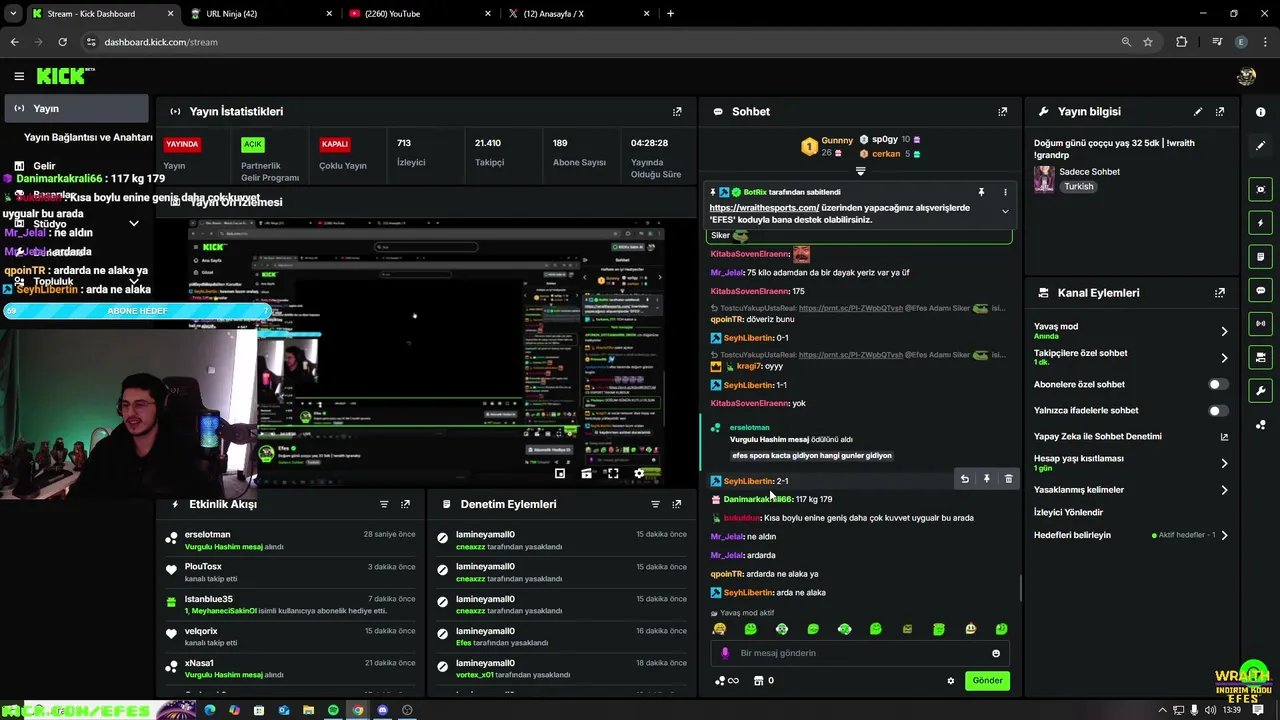The height and width of the screenshot is (720, 1280).
Task: Pop out the Sohbet chat panel
Action: pos(1003,112)
